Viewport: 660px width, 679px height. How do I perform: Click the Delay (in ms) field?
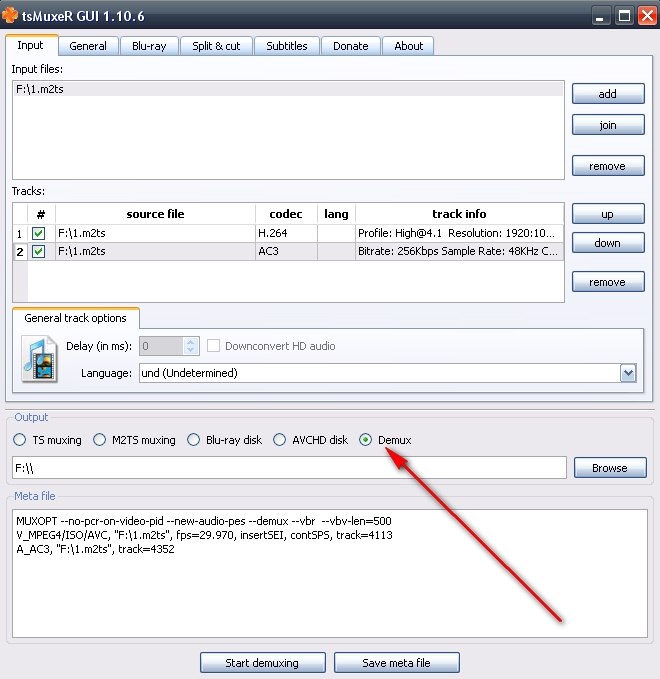(161, 346)
